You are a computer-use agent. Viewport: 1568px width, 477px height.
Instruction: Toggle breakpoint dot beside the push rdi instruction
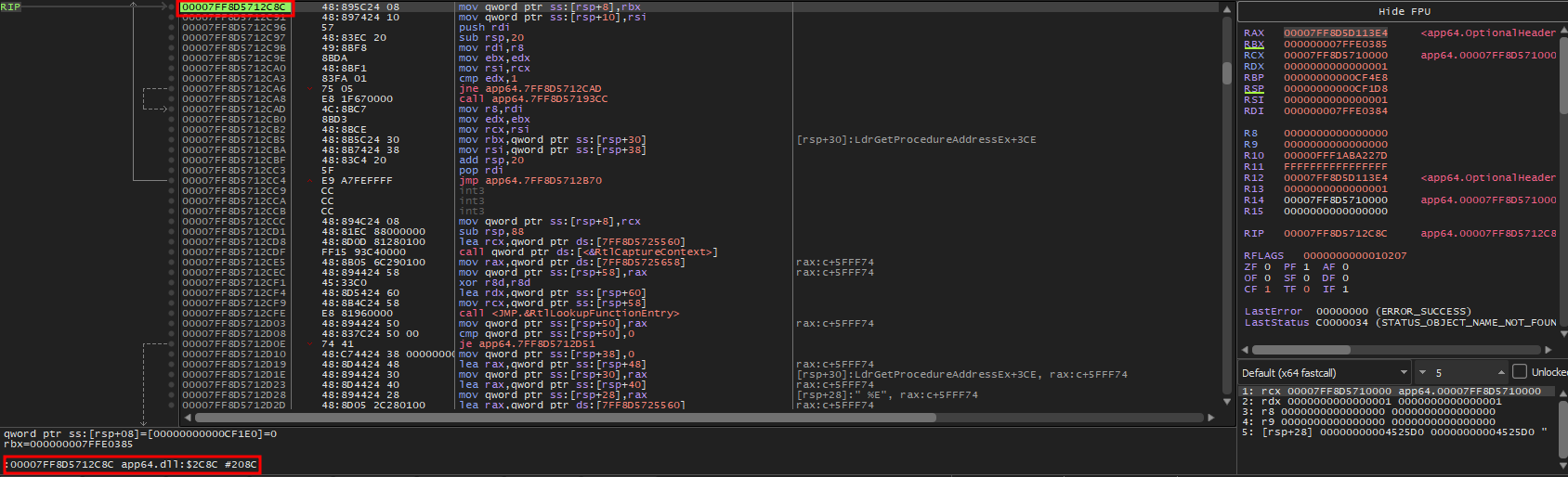pyautogui.click(x=172, y=28)
